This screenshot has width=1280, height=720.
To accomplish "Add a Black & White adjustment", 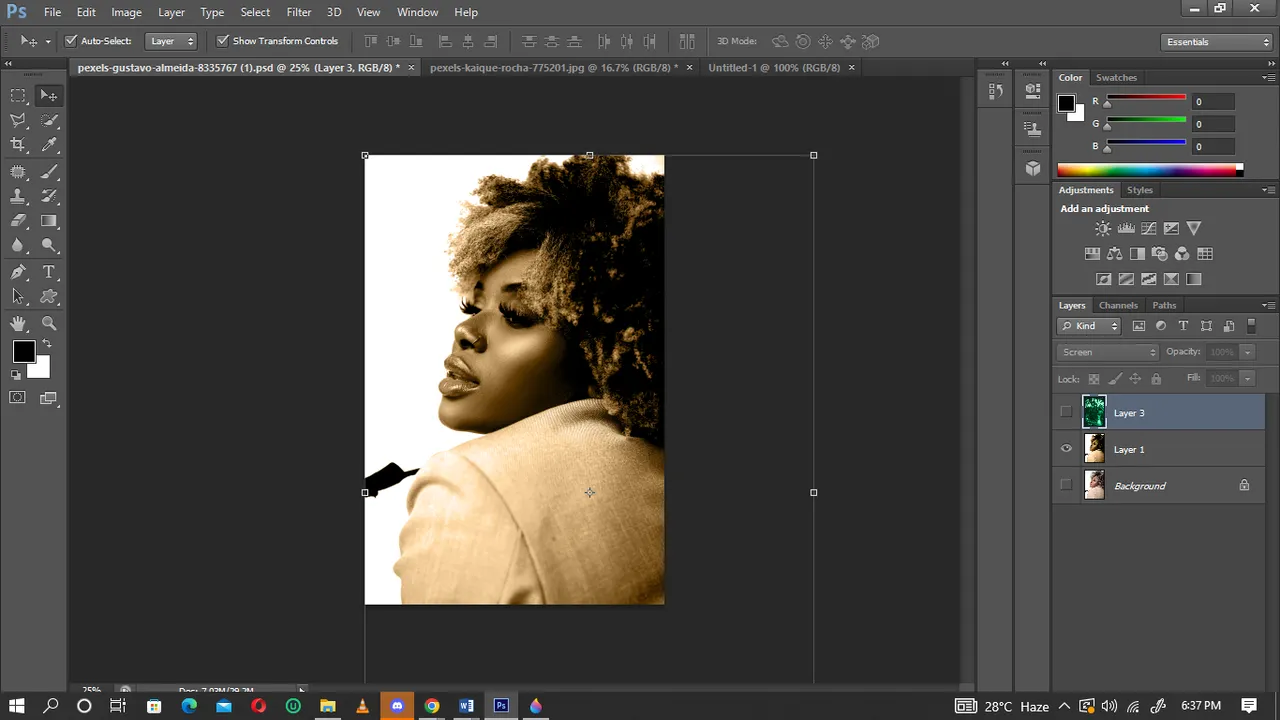I will 1137,254.
